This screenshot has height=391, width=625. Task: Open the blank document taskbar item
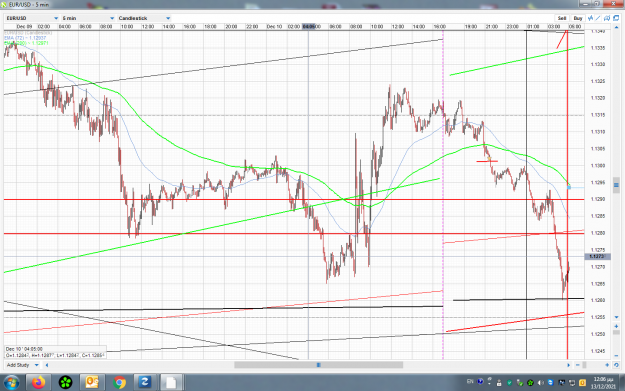click(x=171, y=383)
